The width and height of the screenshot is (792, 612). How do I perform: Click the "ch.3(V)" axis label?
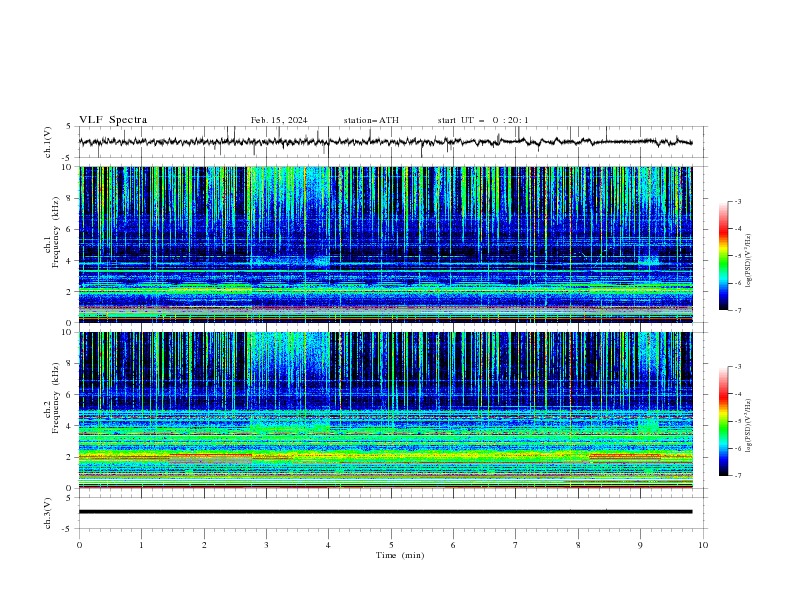point(48,513)
